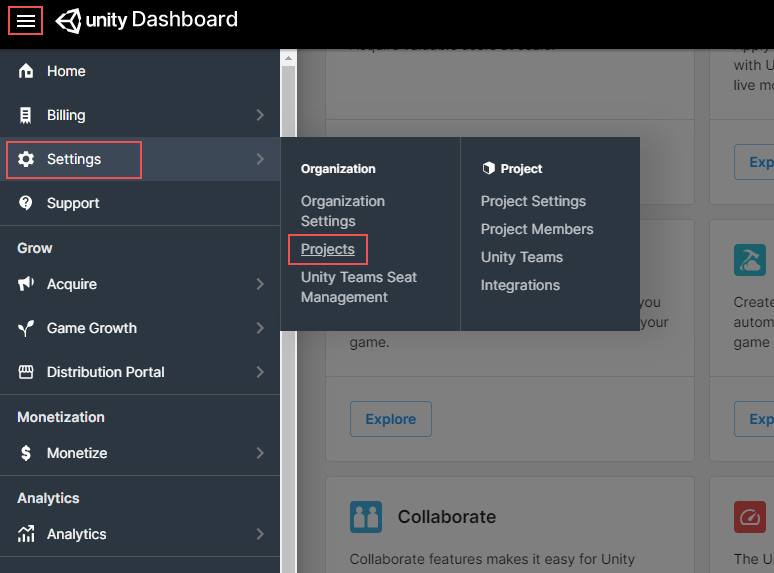
Task: Click the teal cloud build icon
Action: click(x=749, y=260)
